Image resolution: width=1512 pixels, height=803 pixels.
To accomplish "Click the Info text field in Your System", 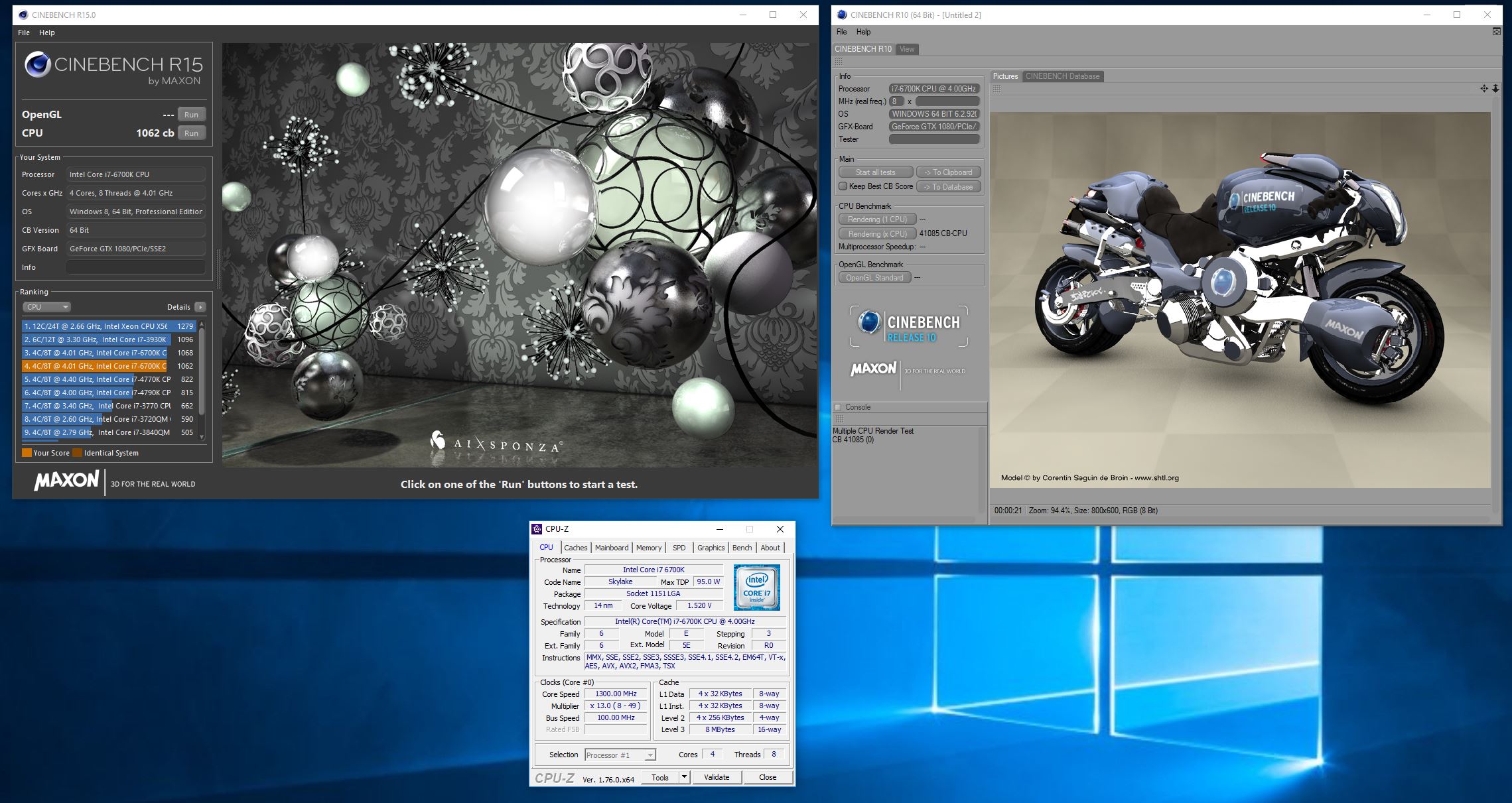I will click(x=135, y=267).
